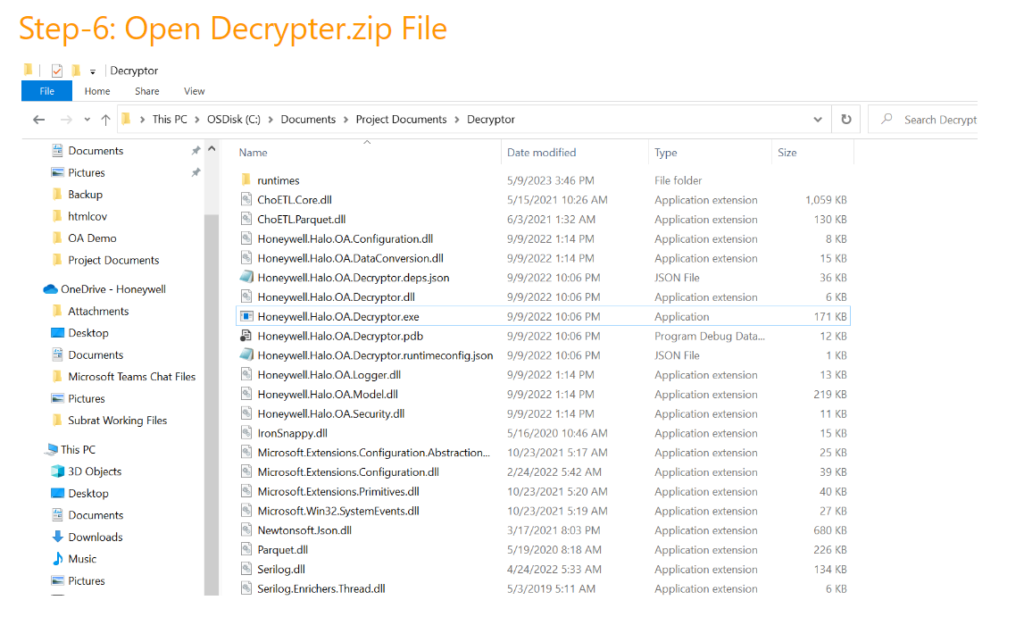Open OneDrive - Honeywell in sidebar
The width and height of the screenshot is (1024, 617).
click(113, 289)
